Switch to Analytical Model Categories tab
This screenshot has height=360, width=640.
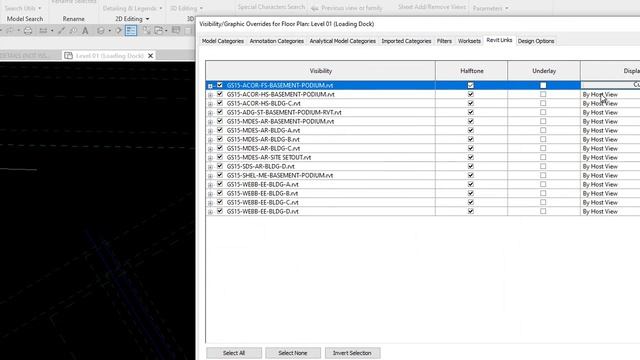coord(342,41)
